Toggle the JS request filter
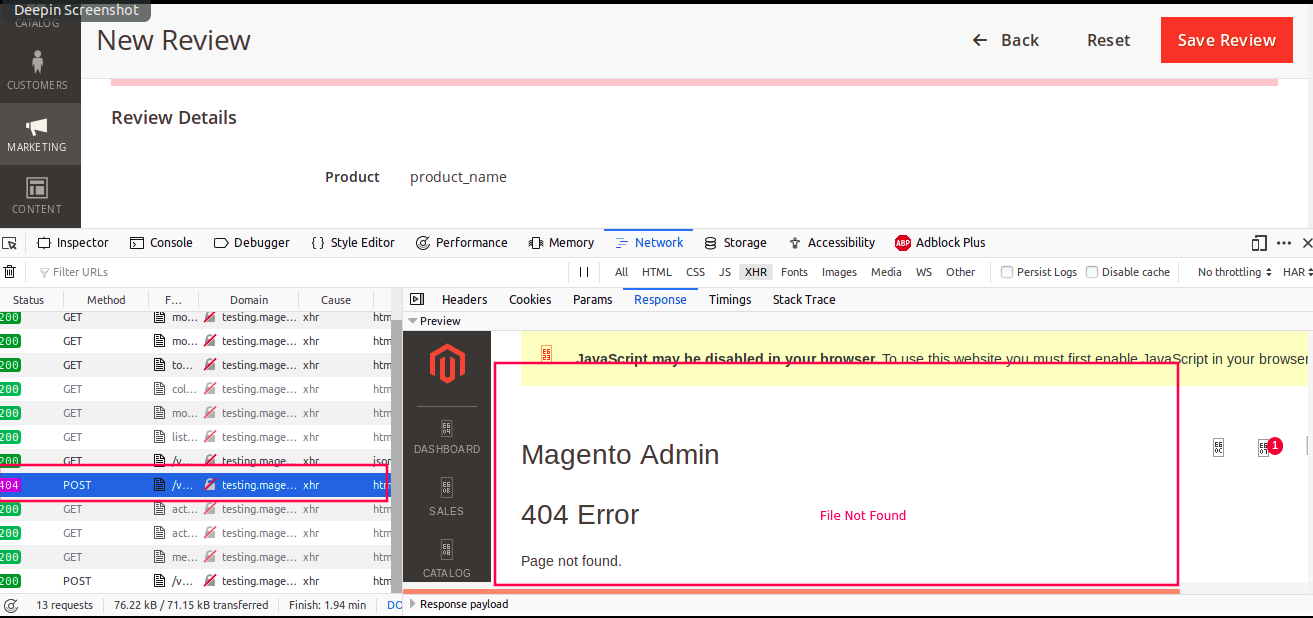This screenshot has height=618, width=1313. (725, 272)
